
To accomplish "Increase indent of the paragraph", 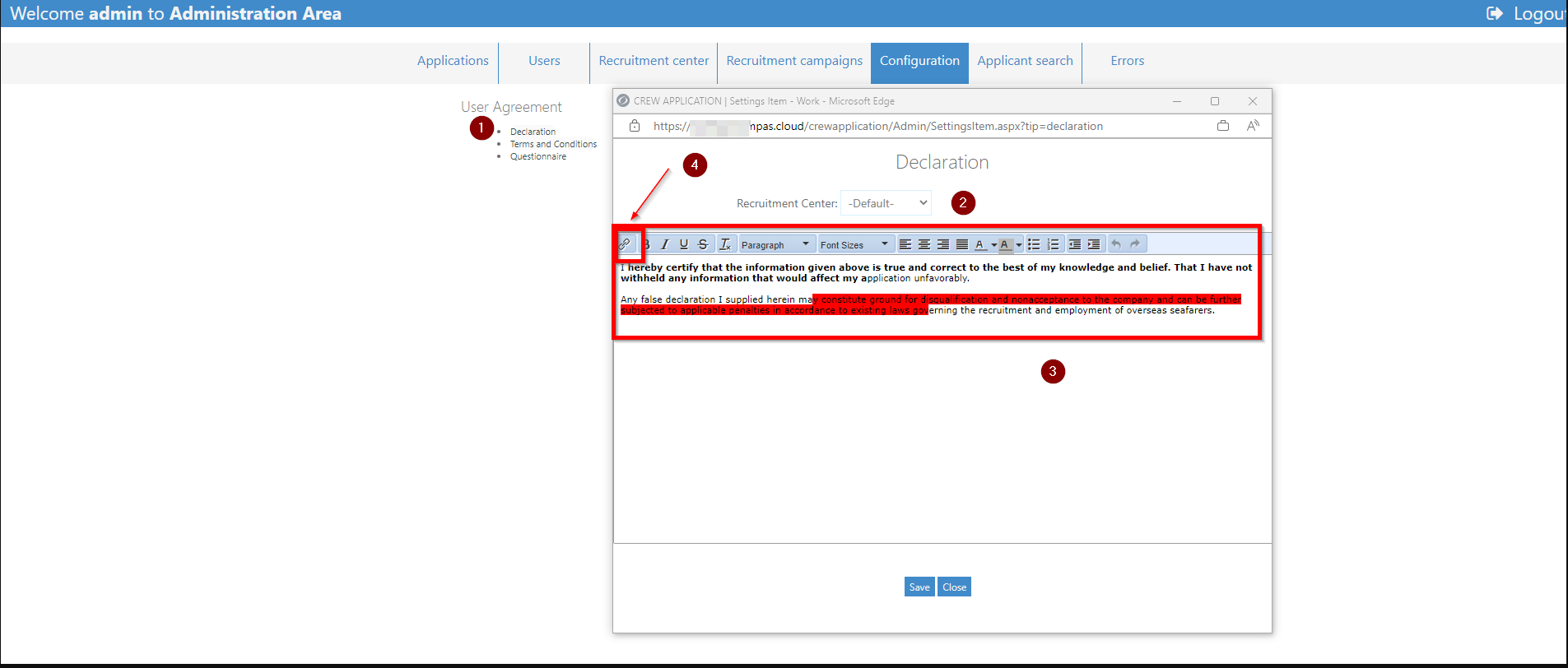I will [1094, 244].
